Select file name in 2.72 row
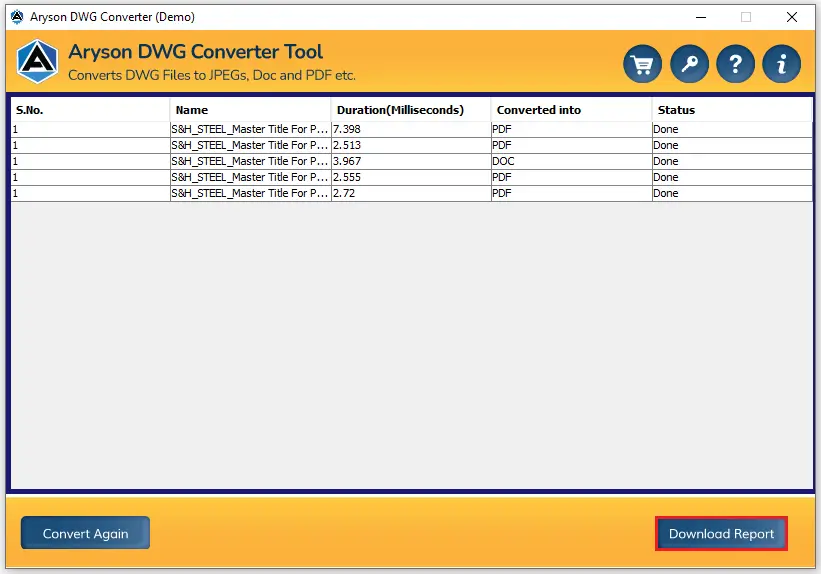This screenshot has width=821, height=574. (250, 193)
